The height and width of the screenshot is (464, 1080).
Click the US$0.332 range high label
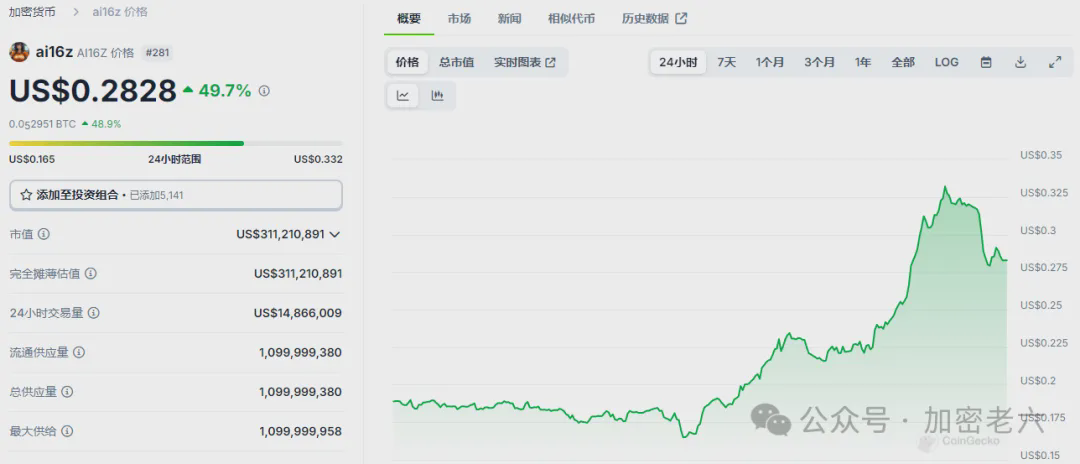[318, 159]
